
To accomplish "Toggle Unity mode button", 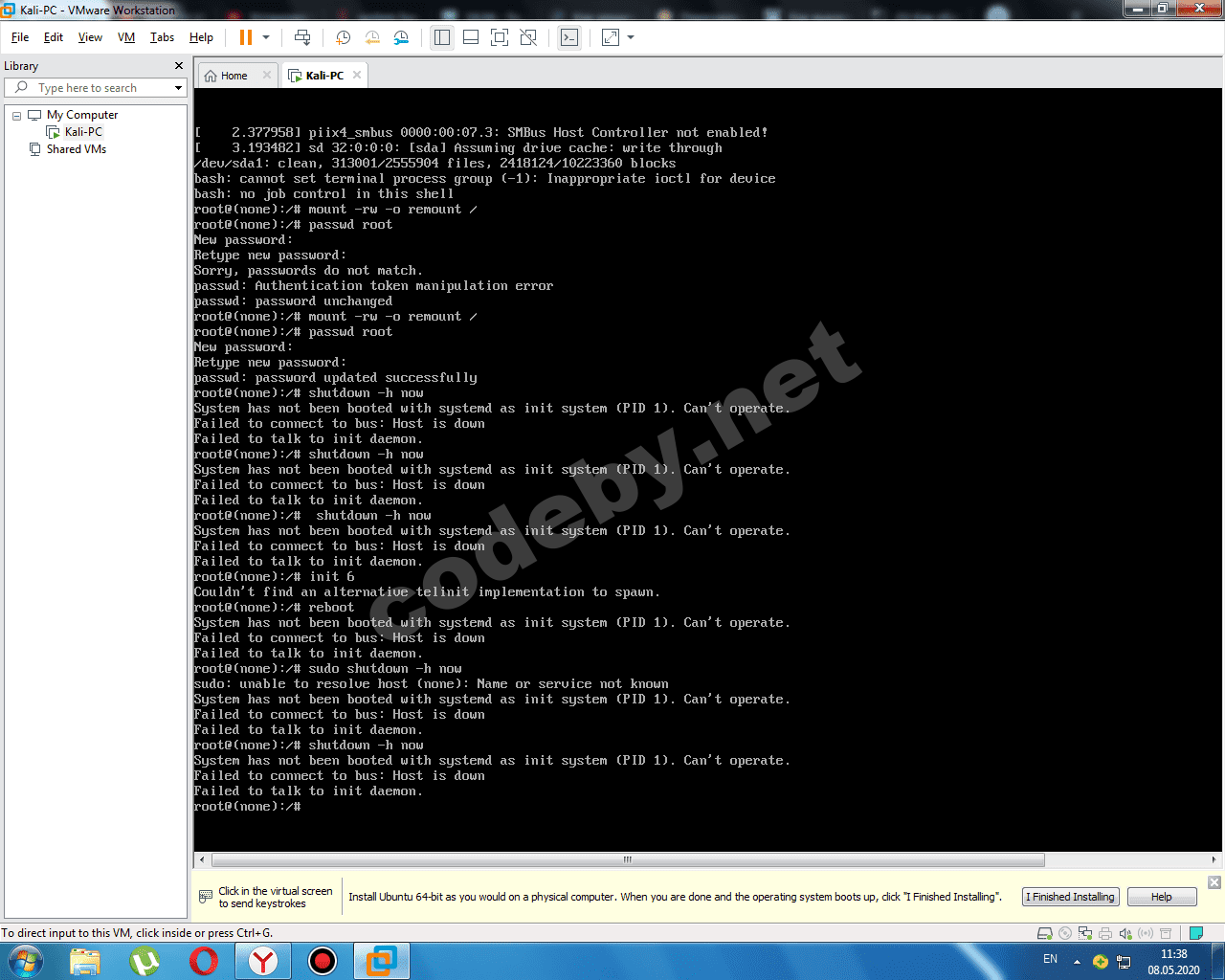I will click(528, 37).
